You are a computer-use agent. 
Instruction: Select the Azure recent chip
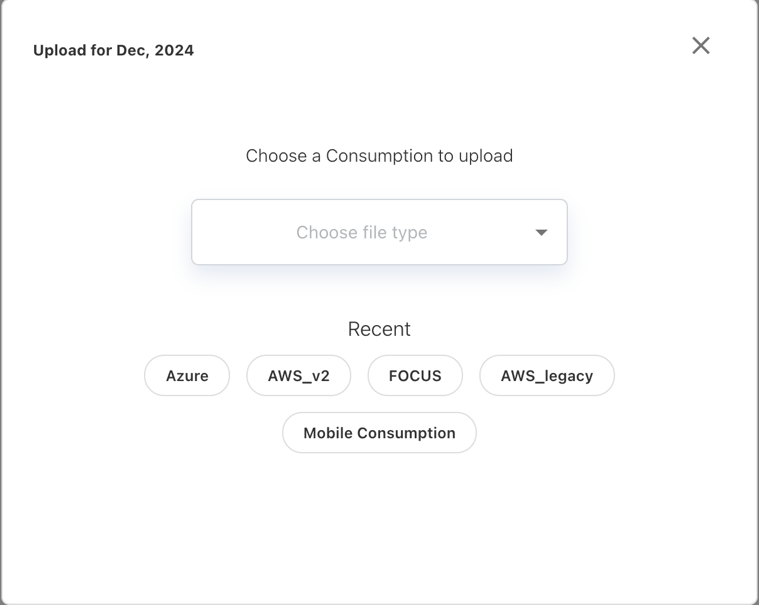tap(187, 376)
